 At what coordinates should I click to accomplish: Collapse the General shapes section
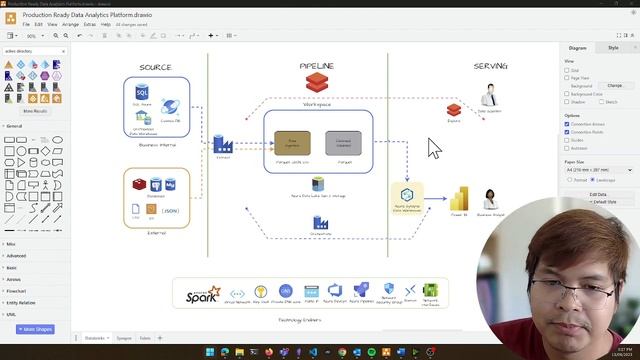tap(14, 126)
